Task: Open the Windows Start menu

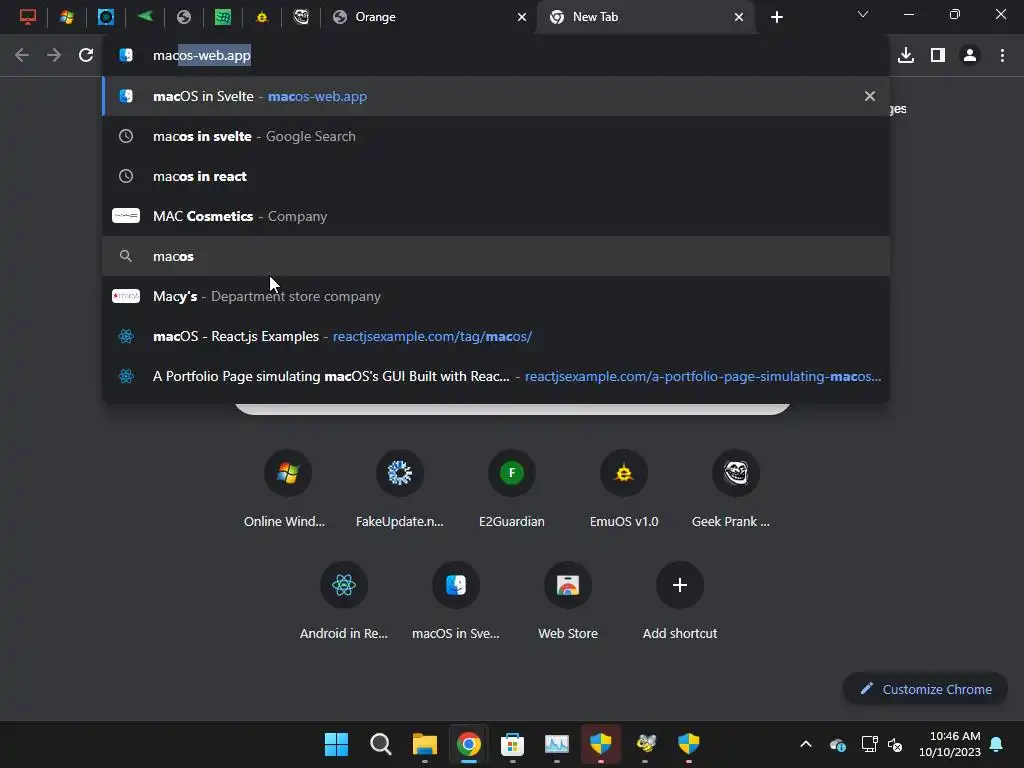Action: pyautogui.click(x=337, y=744)
